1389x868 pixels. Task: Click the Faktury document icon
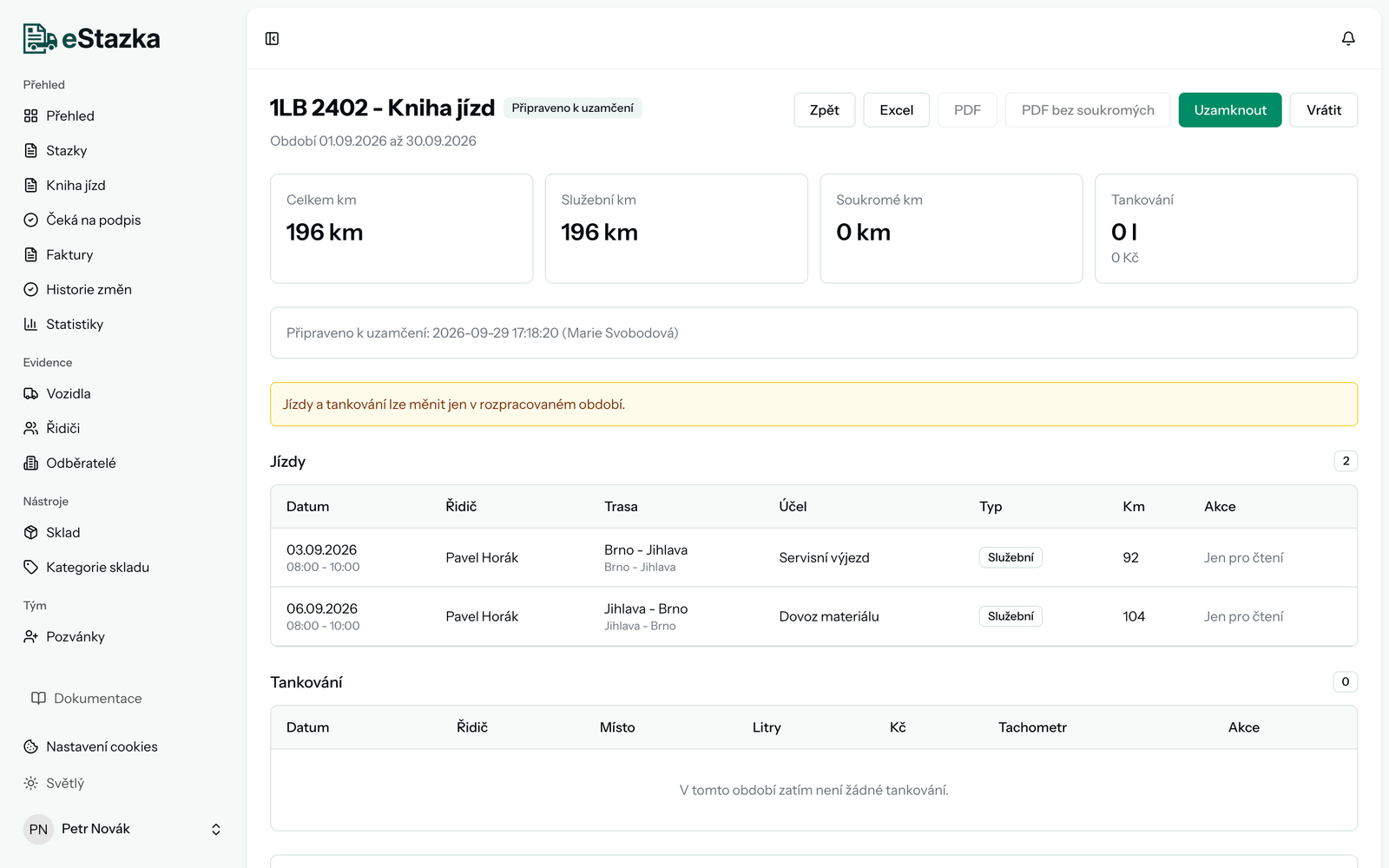click(x=30, y=254)
